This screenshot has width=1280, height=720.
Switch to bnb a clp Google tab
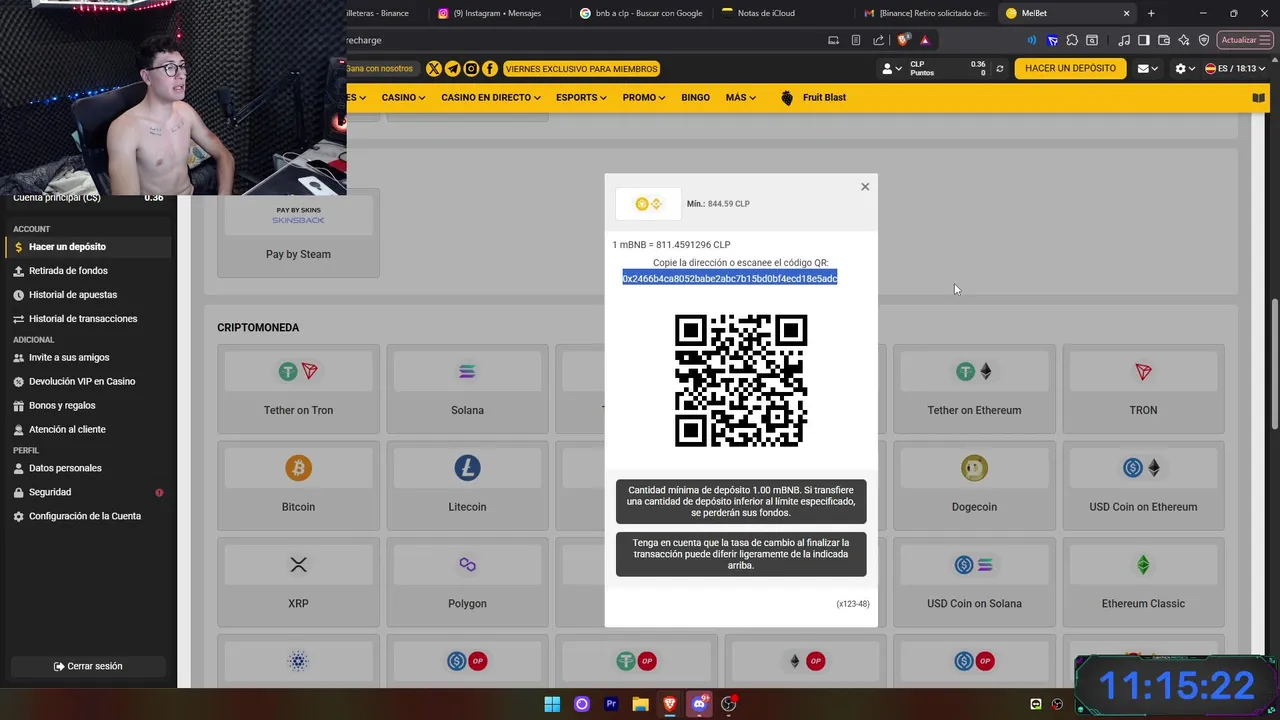pos(642,13)
